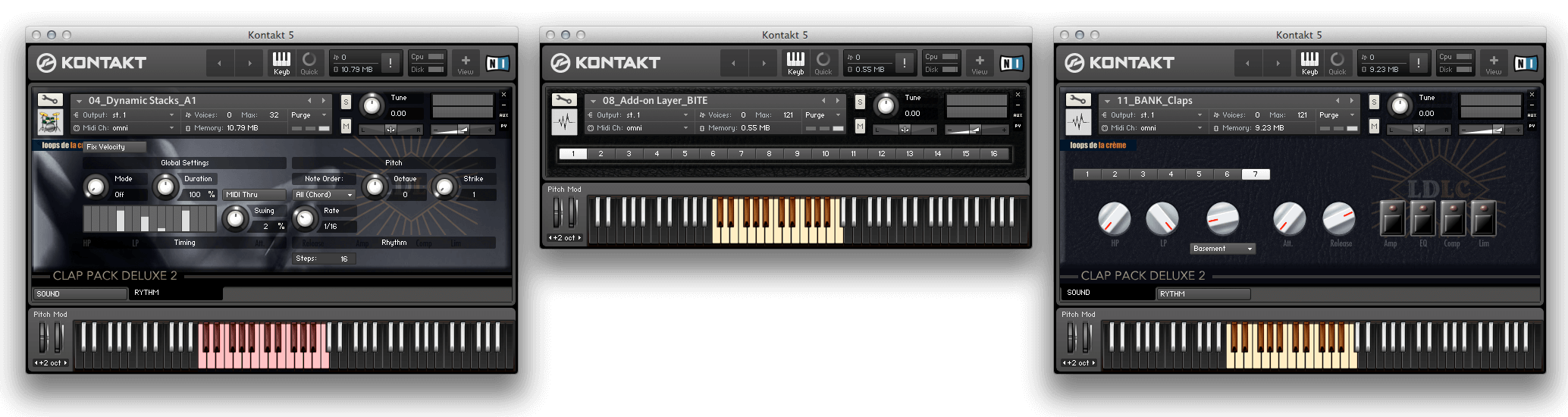Open Quick-load in right Kontakt window
The image size is (1568, 417).
(x=1338, y=63)
